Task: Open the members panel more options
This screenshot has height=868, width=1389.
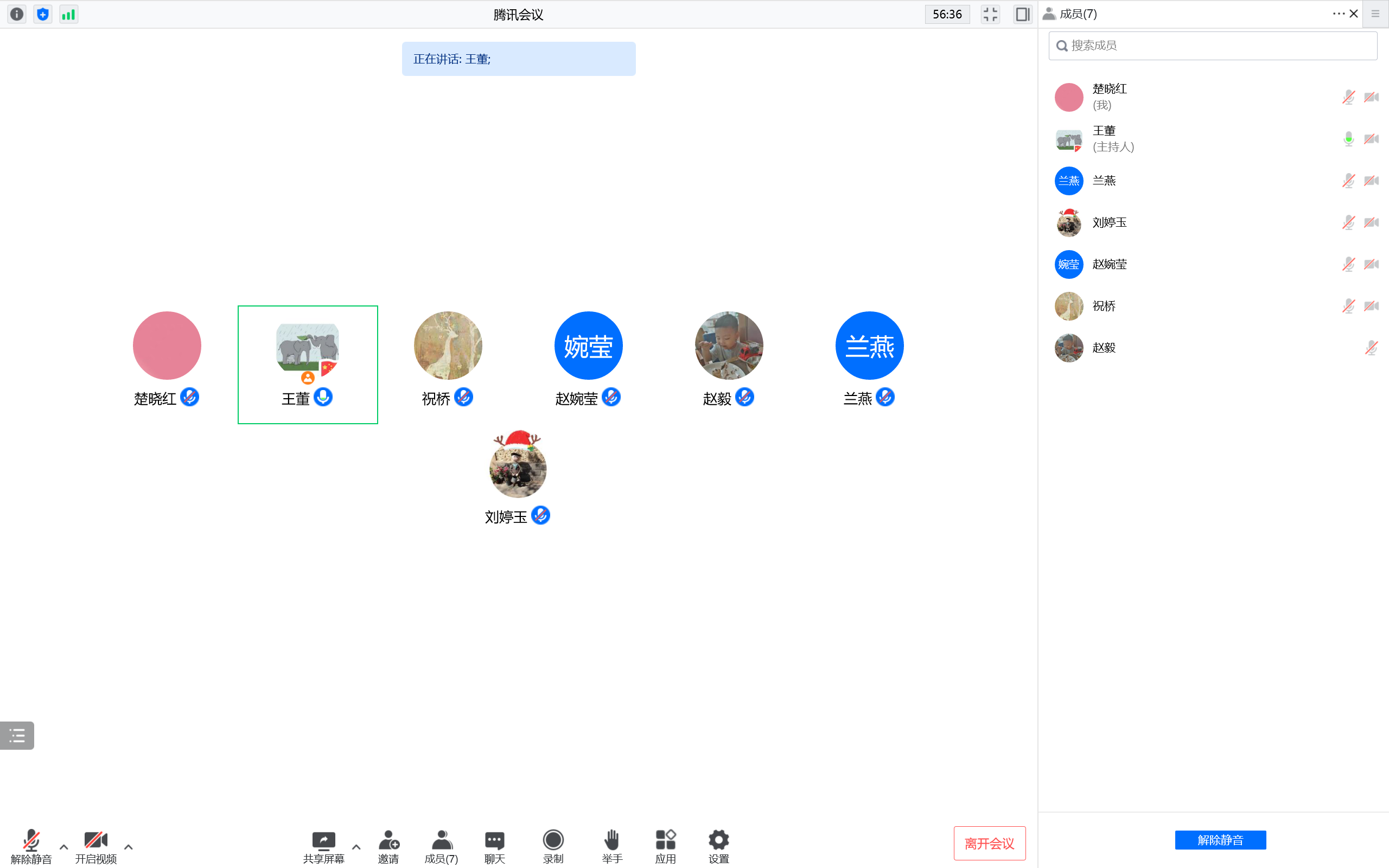Action: (x=1339, y=14)
